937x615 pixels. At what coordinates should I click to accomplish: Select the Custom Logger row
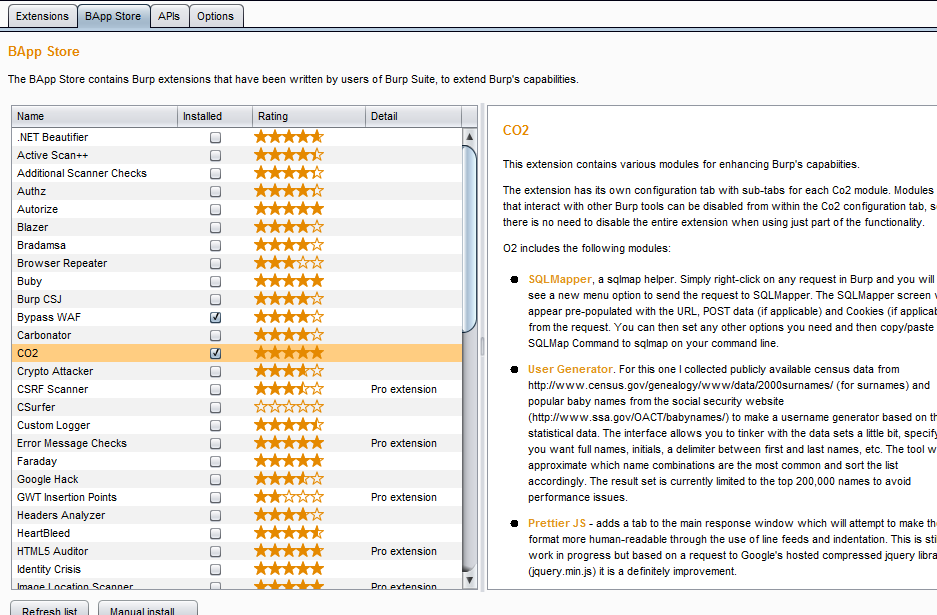(237, 425)
